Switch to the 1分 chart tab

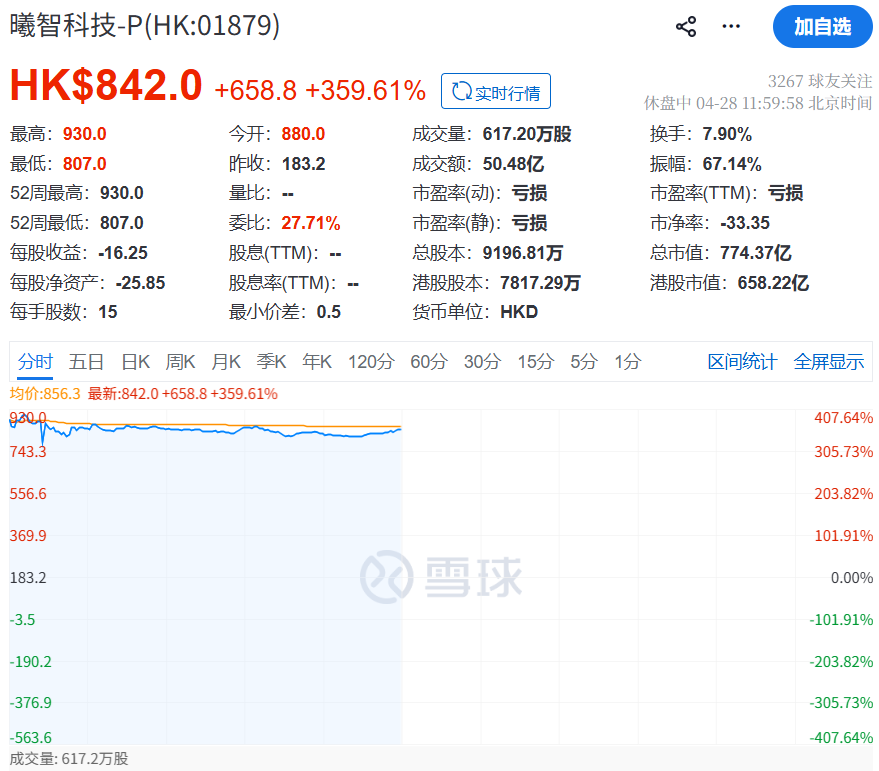click(627, 362)
